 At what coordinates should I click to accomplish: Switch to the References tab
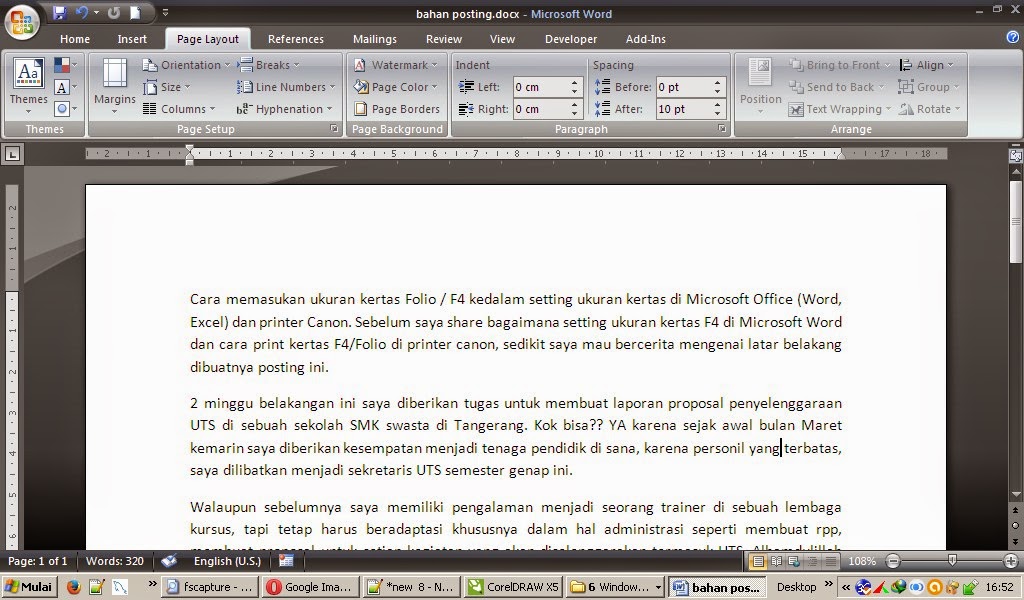tap(295, 39)
